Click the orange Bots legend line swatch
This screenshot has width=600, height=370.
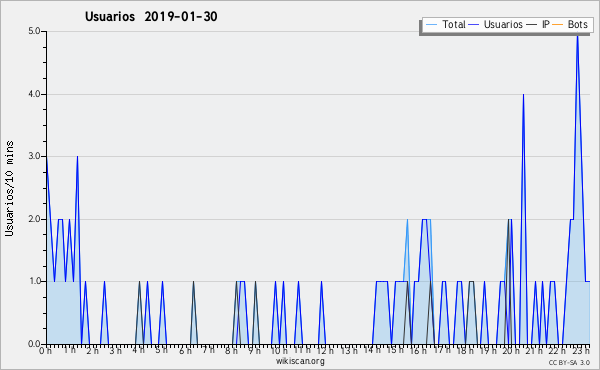(558, 25)
